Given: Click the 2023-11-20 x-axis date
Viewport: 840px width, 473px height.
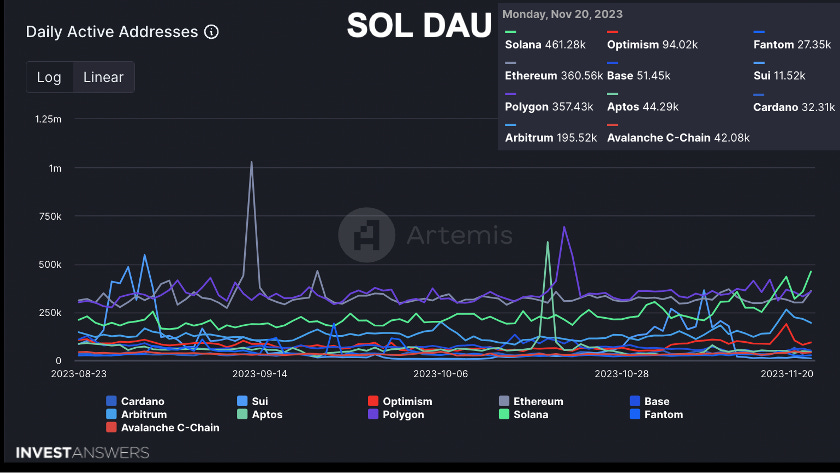Looking at the screenshot, I should (x=787, y=373).
